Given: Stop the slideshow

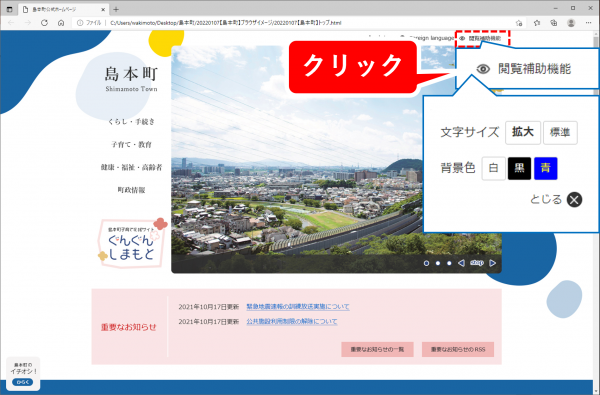Looking at the screenshot, I should (477, 263).
